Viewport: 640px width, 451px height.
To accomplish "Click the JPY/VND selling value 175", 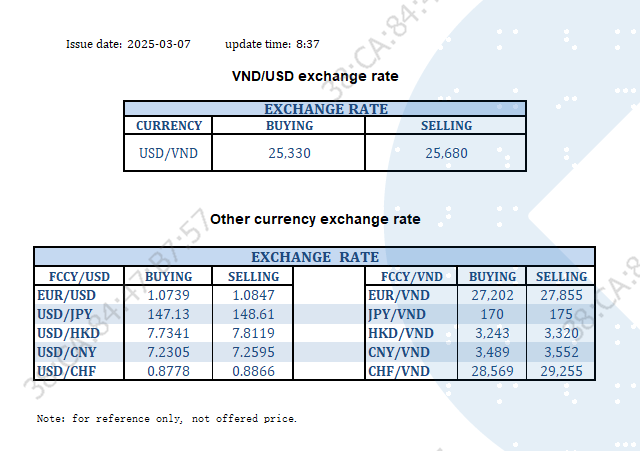I will [561, 314].
